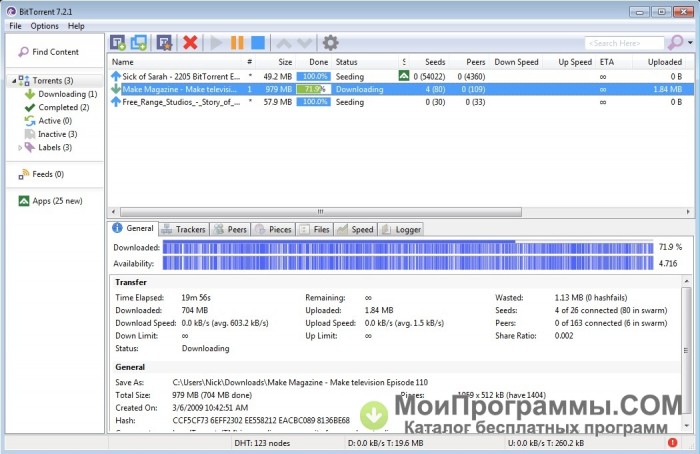Expand the Labels tree node

tap(20, 148)
